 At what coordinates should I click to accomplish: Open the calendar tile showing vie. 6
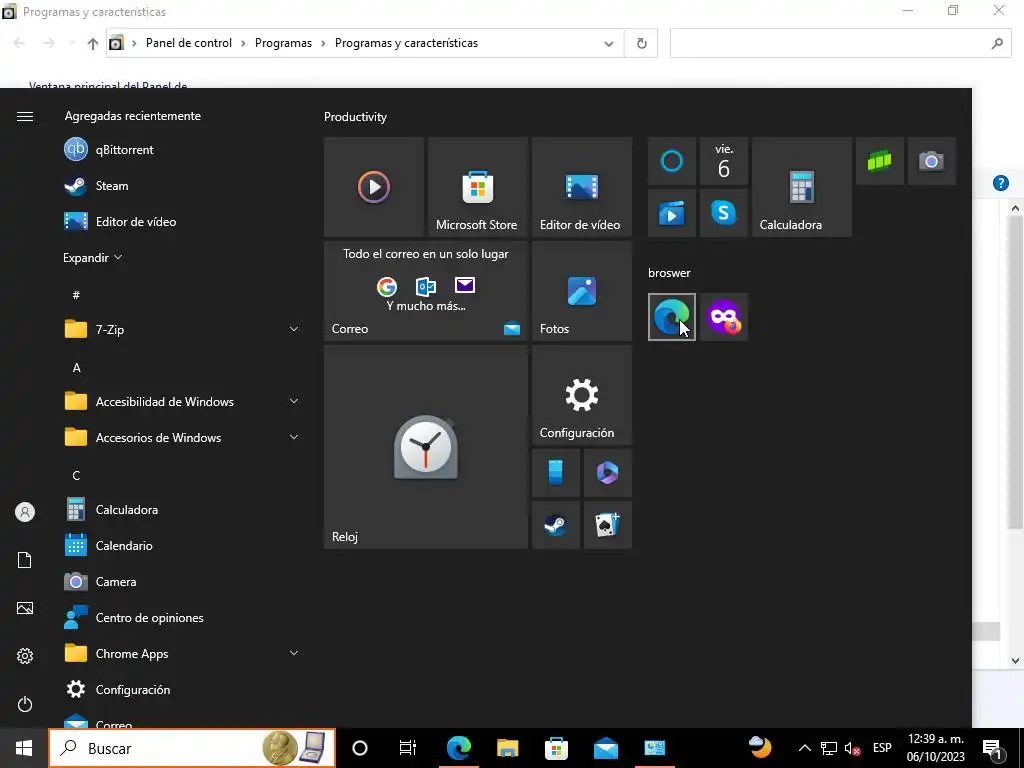click(x=724, y=161)
